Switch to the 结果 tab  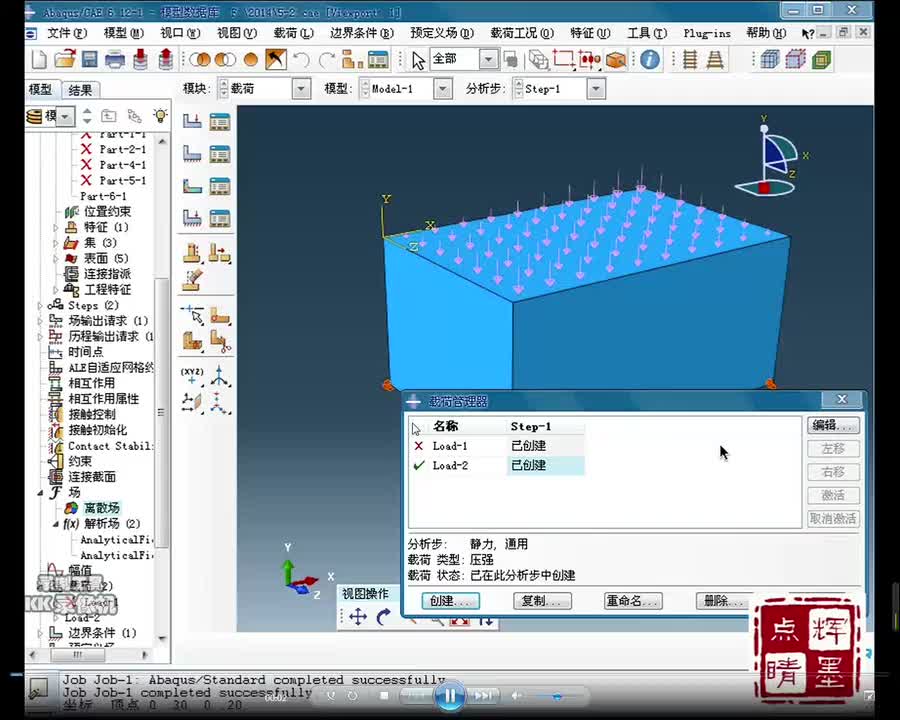pyautogui.click(x=80, y=90)
